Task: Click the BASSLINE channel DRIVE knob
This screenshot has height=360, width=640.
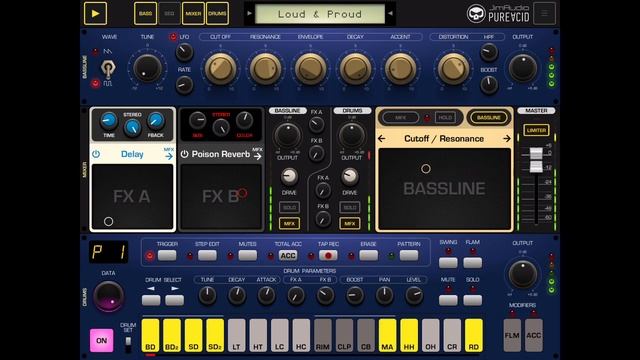Action: coord(289,176)
